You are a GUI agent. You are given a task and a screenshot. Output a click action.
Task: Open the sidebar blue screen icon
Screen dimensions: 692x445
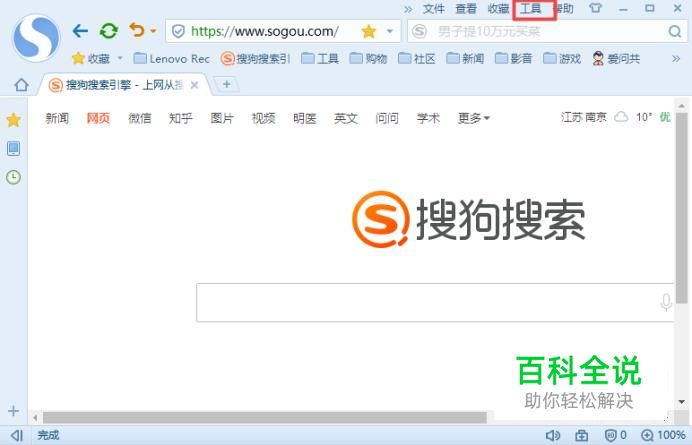tap(13, 149)
